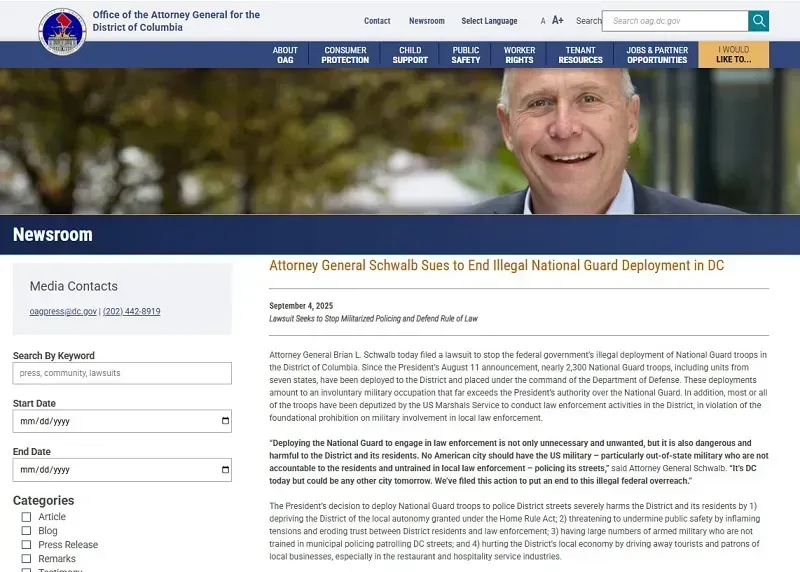800x572 pixels.
Task: Tick the Press Release checkbox
Action: click(27, 544)
